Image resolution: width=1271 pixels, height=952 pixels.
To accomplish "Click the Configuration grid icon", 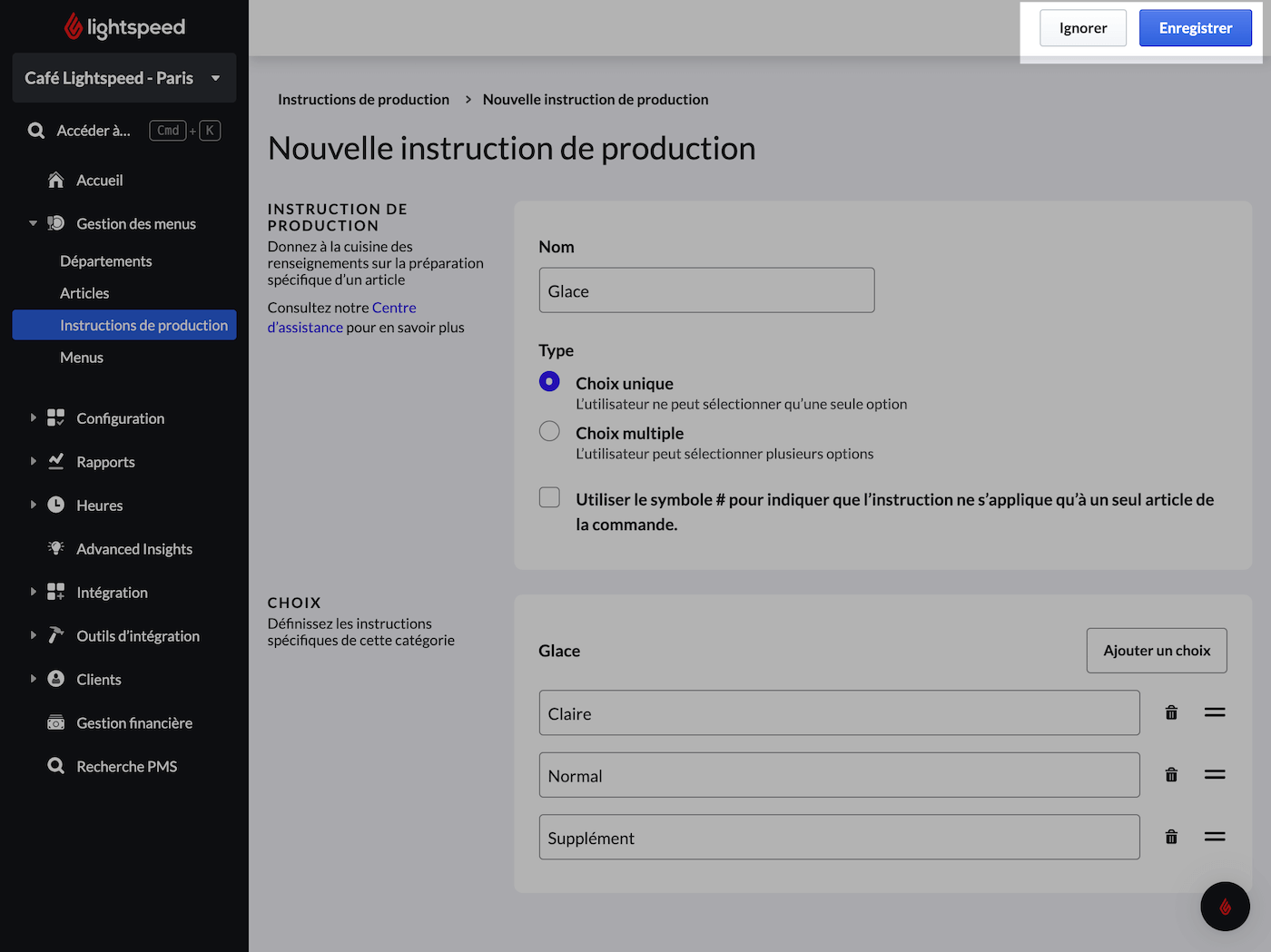I will coord(56,417).
